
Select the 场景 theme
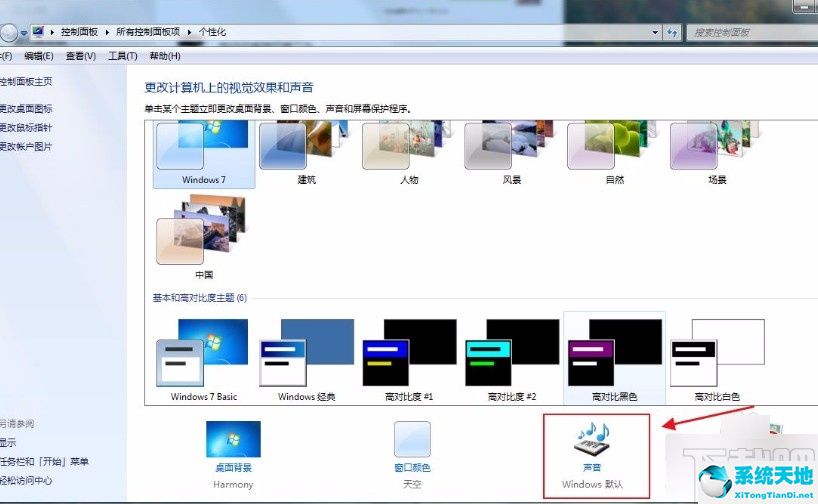coord(717,154)
